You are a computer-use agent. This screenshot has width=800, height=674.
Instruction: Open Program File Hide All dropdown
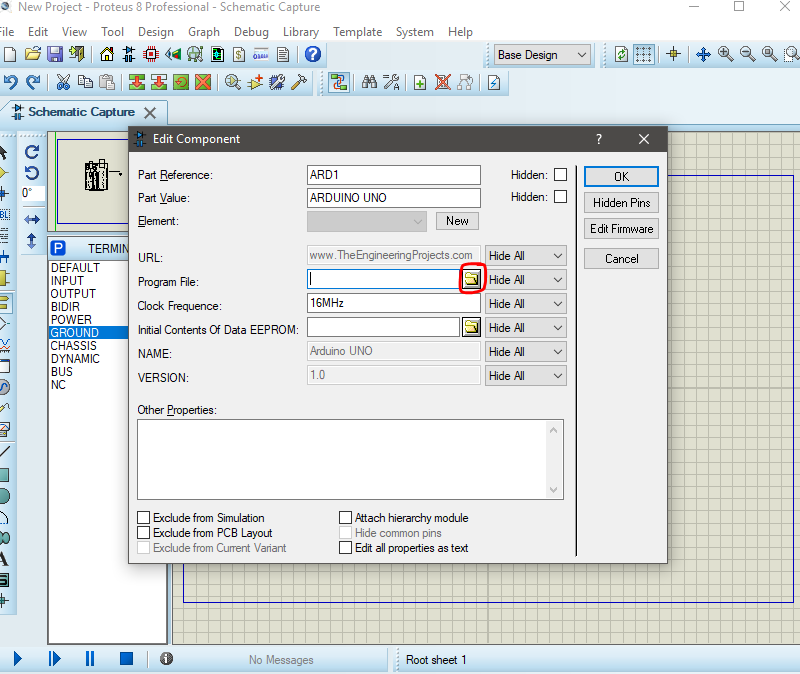tap(526, 280)
